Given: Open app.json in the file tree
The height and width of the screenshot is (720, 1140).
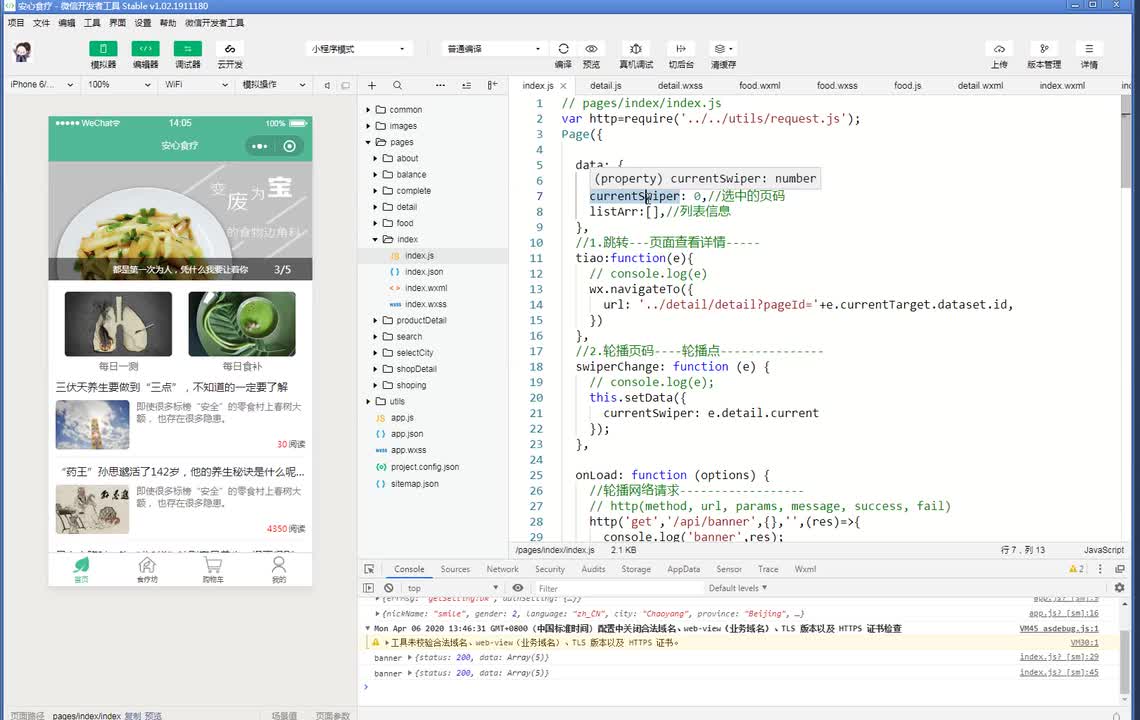Looking at the screenshot, I should [406, 434].
